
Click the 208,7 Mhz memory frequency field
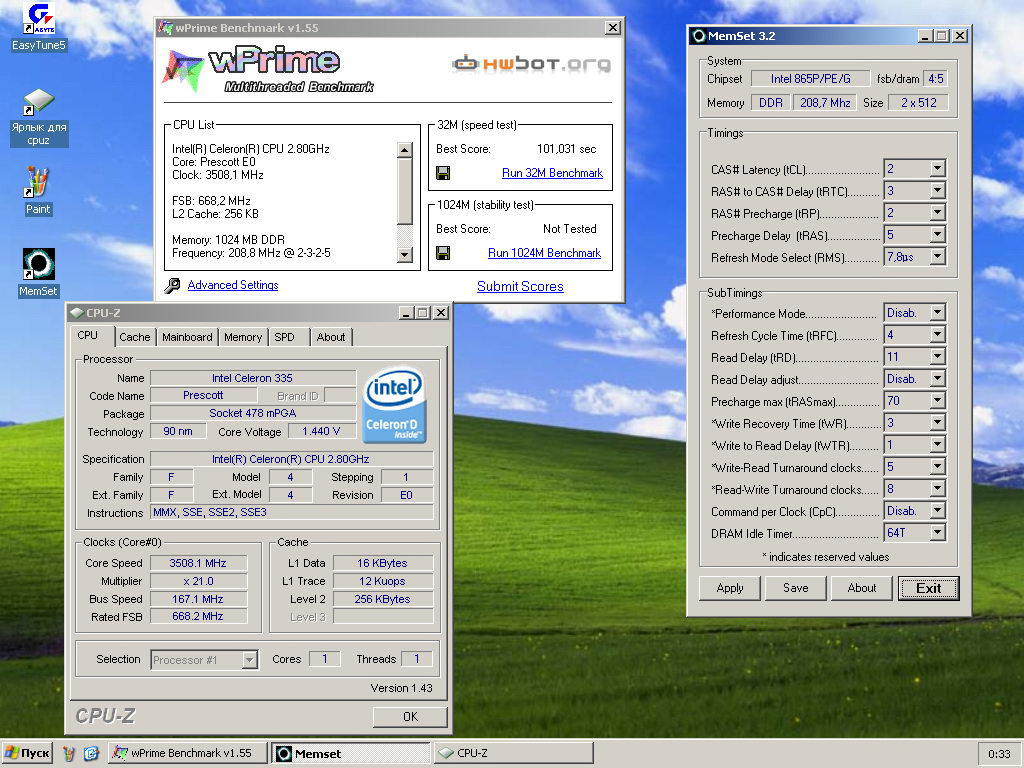[x=825, y=103]
